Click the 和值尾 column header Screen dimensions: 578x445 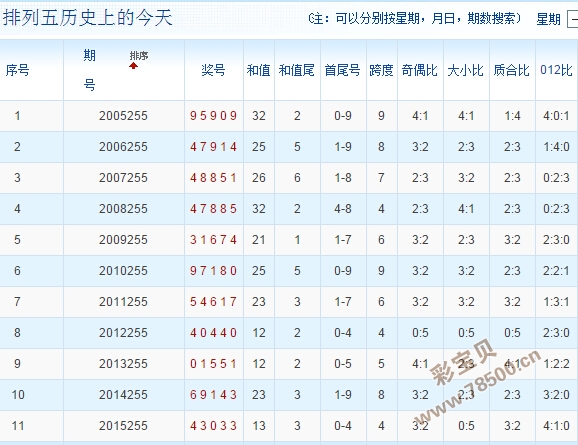pyautogui.click(x=297, y=70)
